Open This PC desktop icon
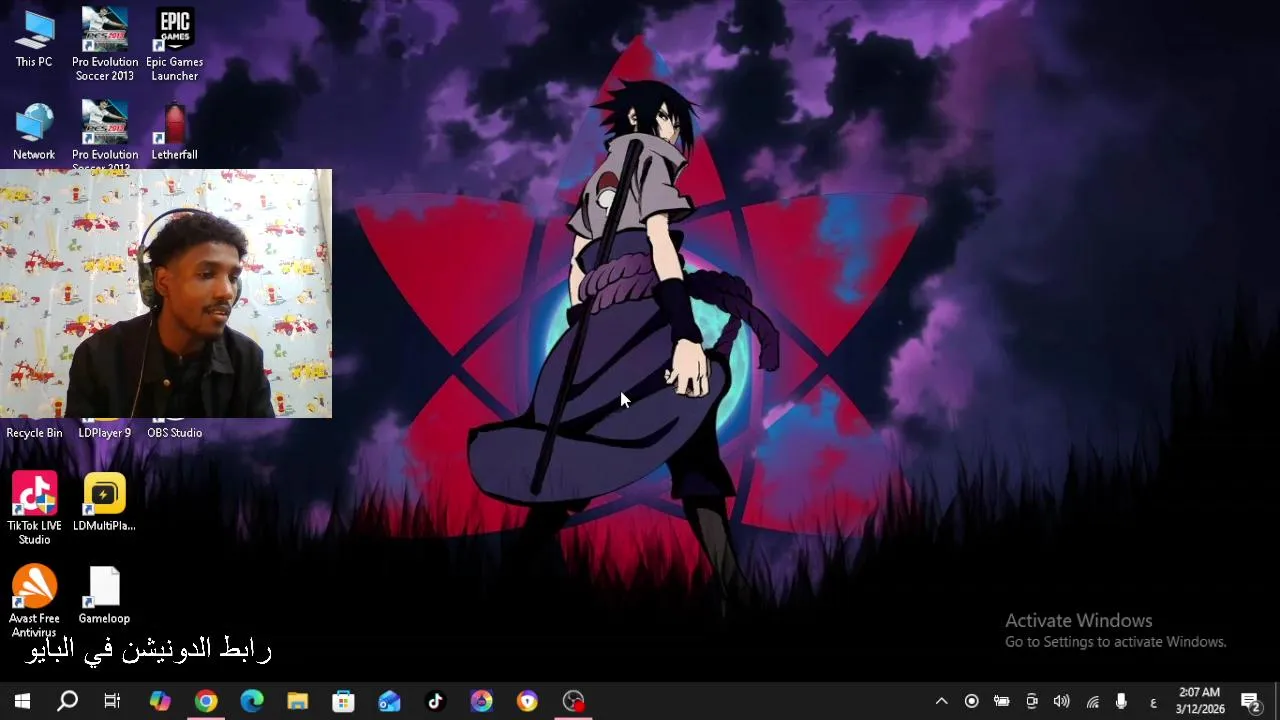The image size is (1280, 720). (x=34, y=39)
